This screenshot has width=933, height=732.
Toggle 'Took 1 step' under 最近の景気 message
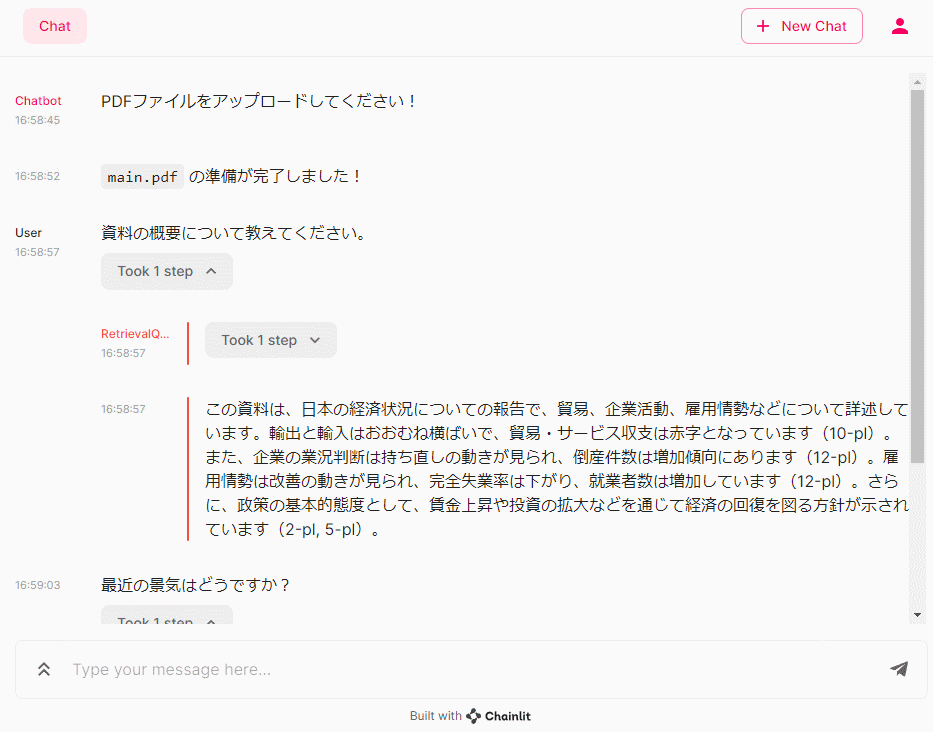pos(166,620)
